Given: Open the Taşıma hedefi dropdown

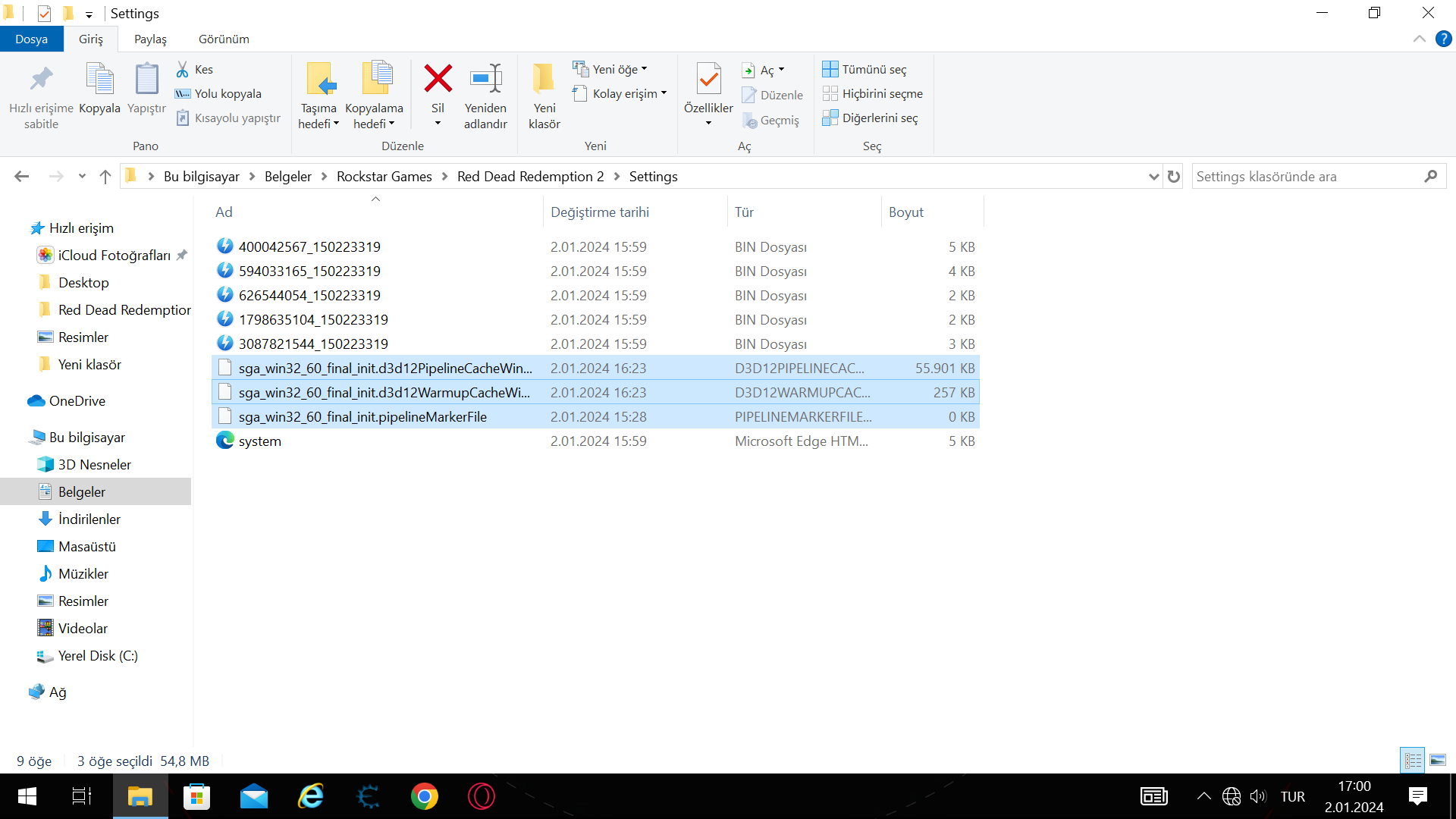Looking at the screenshot, I should tap(318, 117).
